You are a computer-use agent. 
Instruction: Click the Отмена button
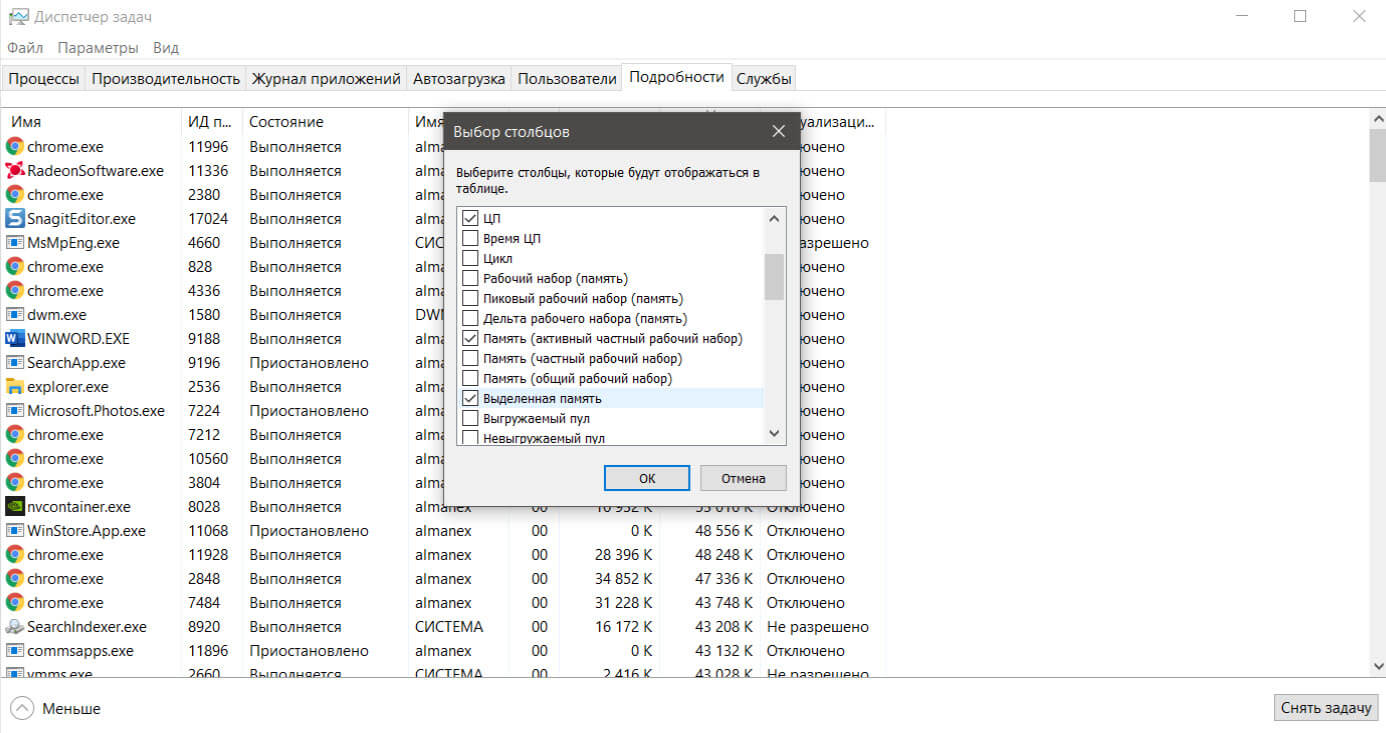[x=743, y=478]
